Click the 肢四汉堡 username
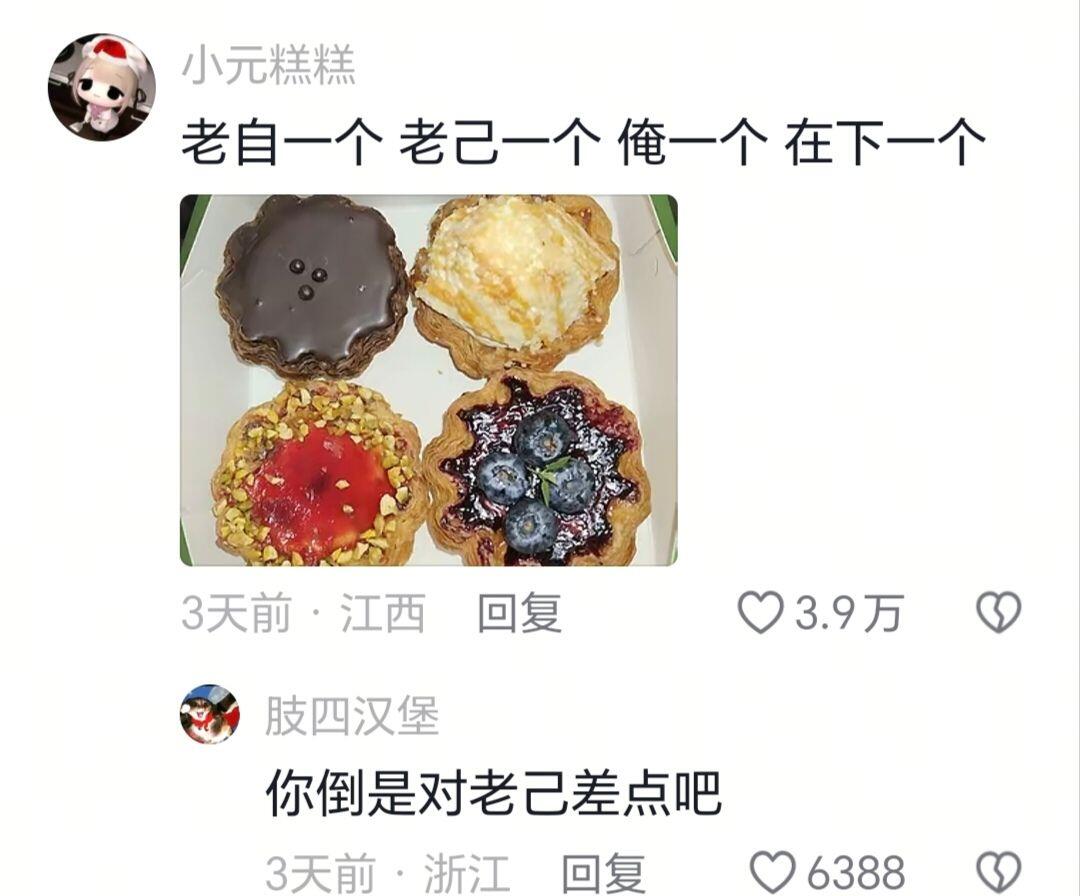Screen dimensions: 1080x896 point(351,716)
